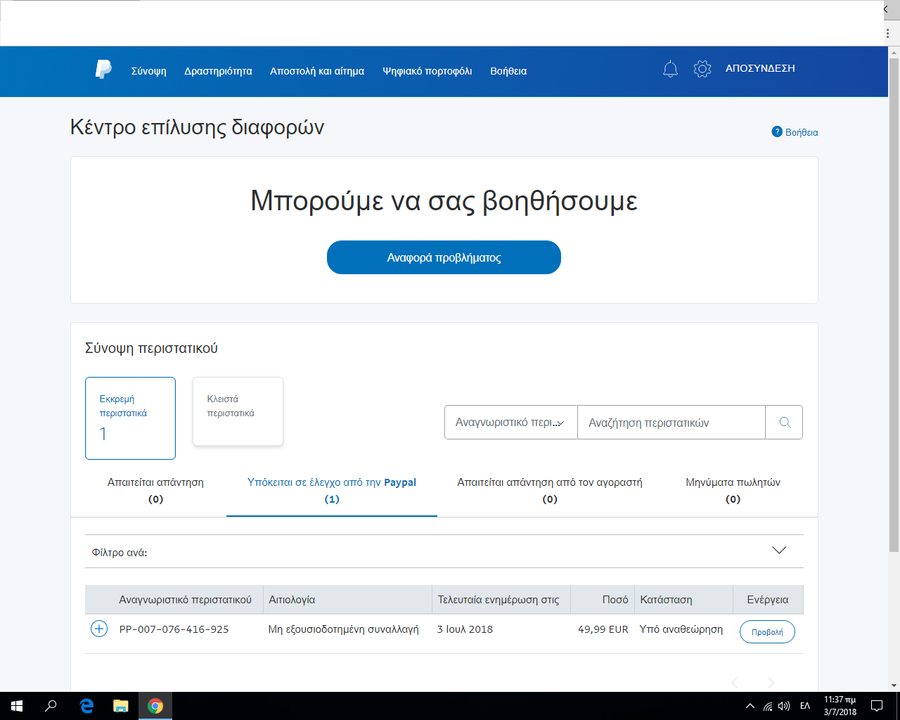
Task: Open the taskbar clock showing 11:37 πμ
Action: (x=840, y=706)
